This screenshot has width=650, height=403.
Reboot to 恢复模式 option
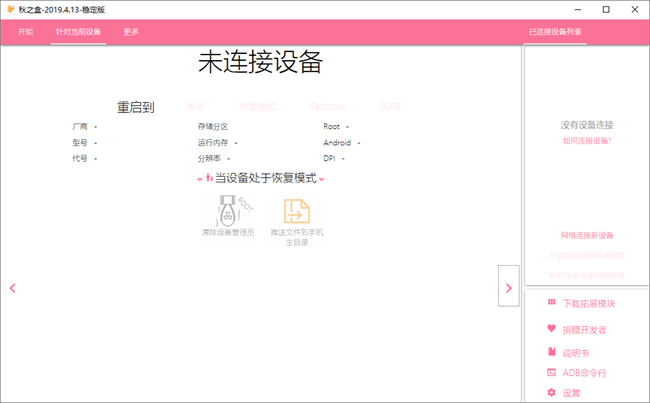click(x=256, y=106)
